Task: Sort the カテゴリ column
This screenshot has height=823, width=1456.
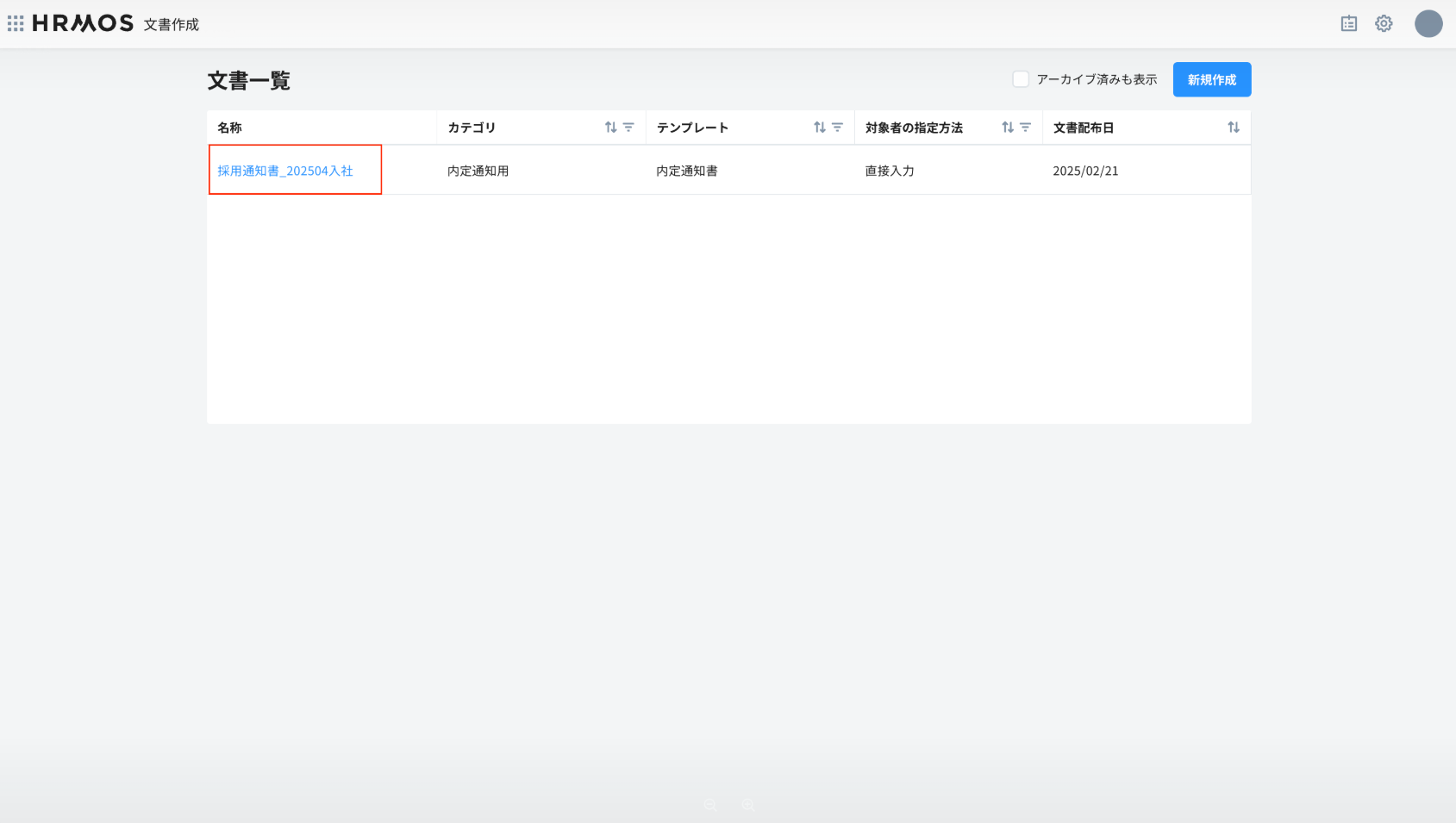Action: [610, 128]
